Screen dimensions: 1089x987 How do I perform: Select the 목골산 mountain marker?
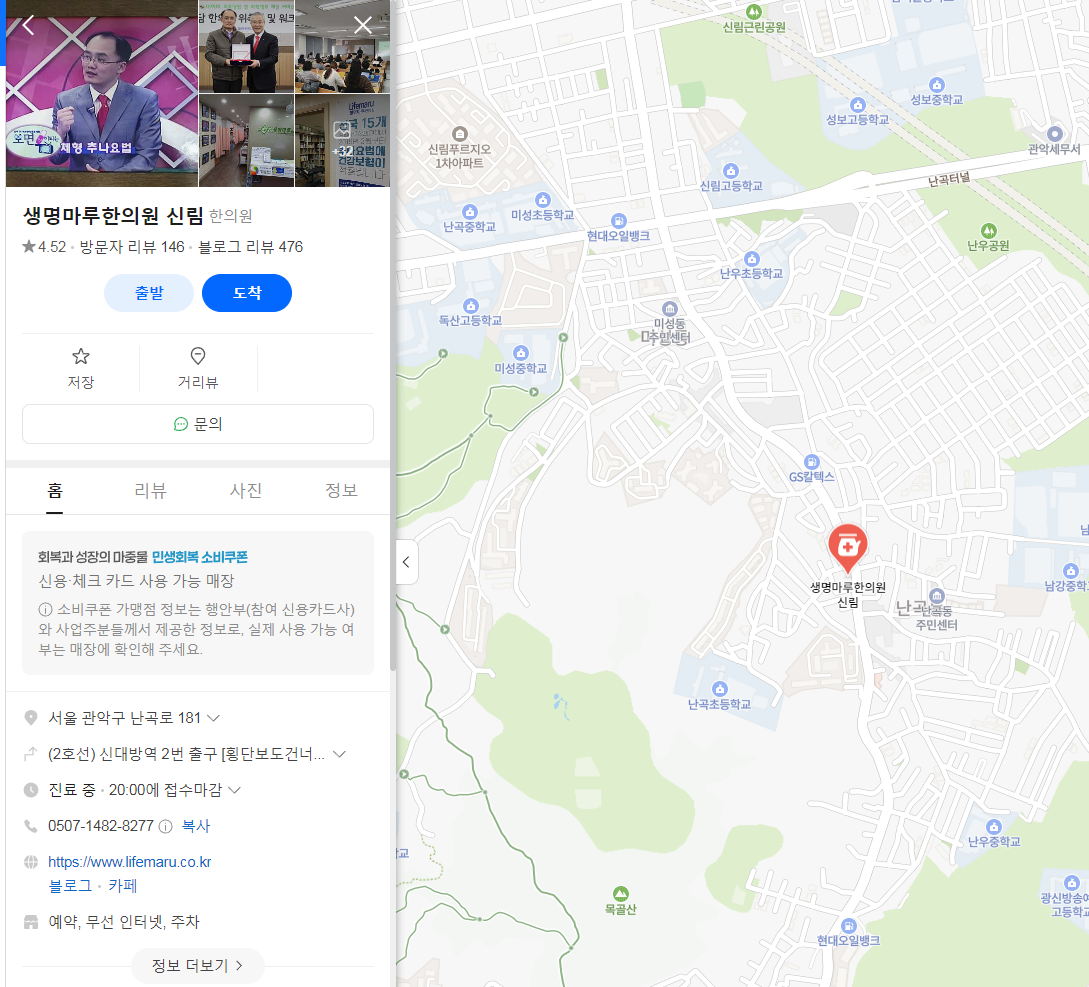click(x=620, y=893)
